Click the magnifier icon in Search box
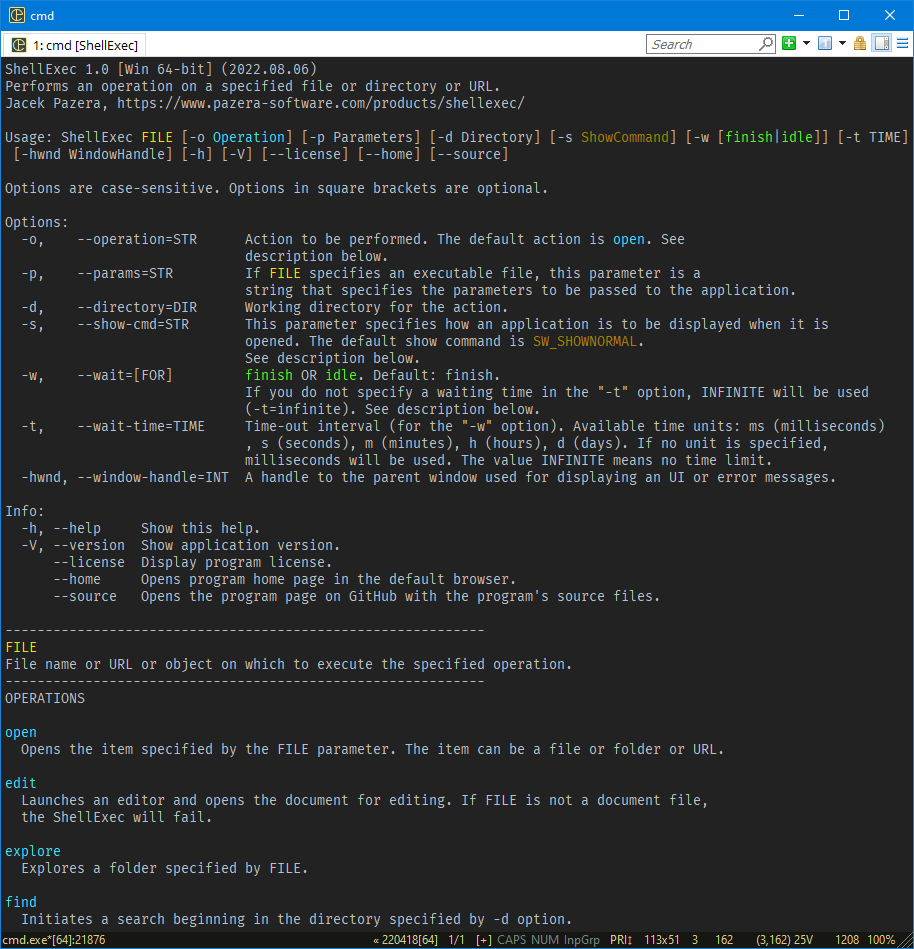 click(766, 44)
